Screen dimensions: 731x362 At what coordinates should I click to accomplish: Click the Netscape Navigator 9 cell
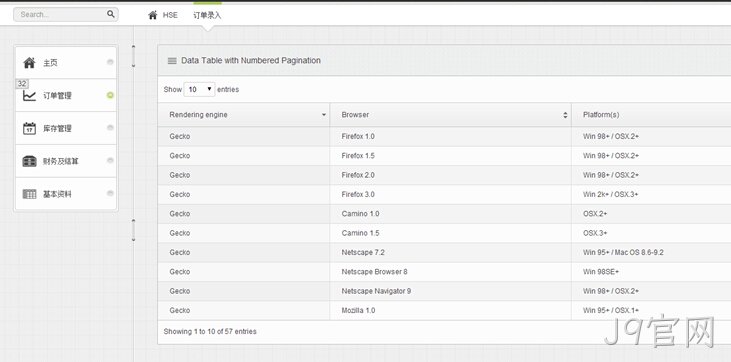pos(450,291)
